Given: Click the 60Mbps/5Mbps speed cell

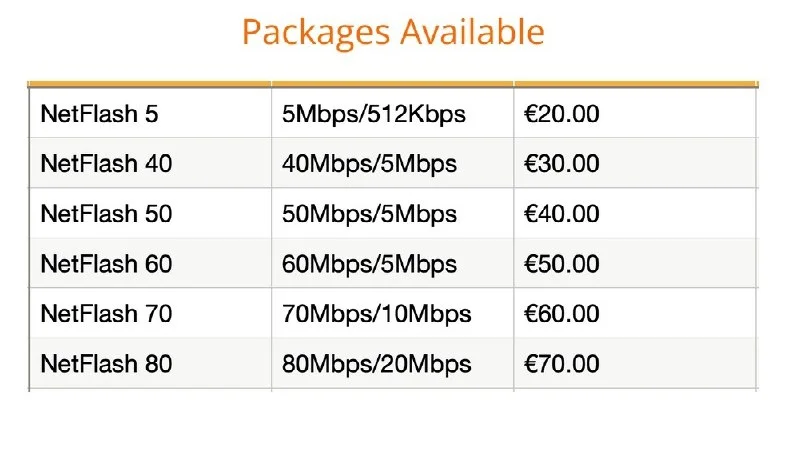Looking at the screenshot, I should [369, 264].
